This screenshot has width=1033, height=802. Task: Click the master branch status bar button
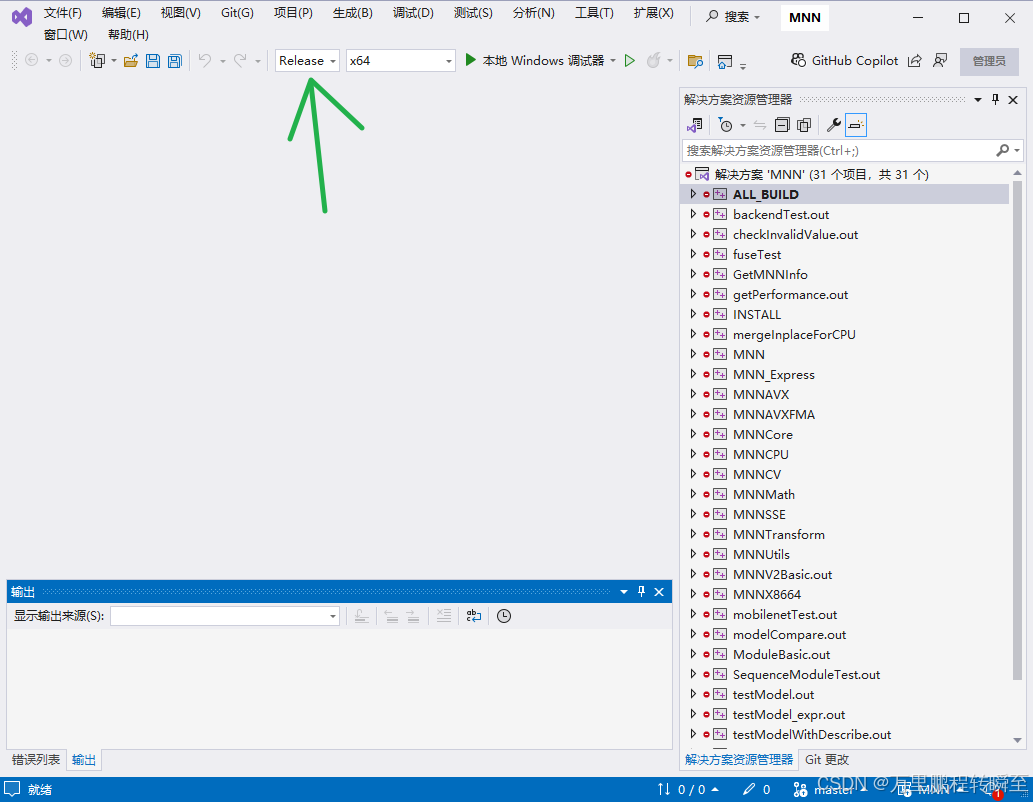click(x=828, y=789)
